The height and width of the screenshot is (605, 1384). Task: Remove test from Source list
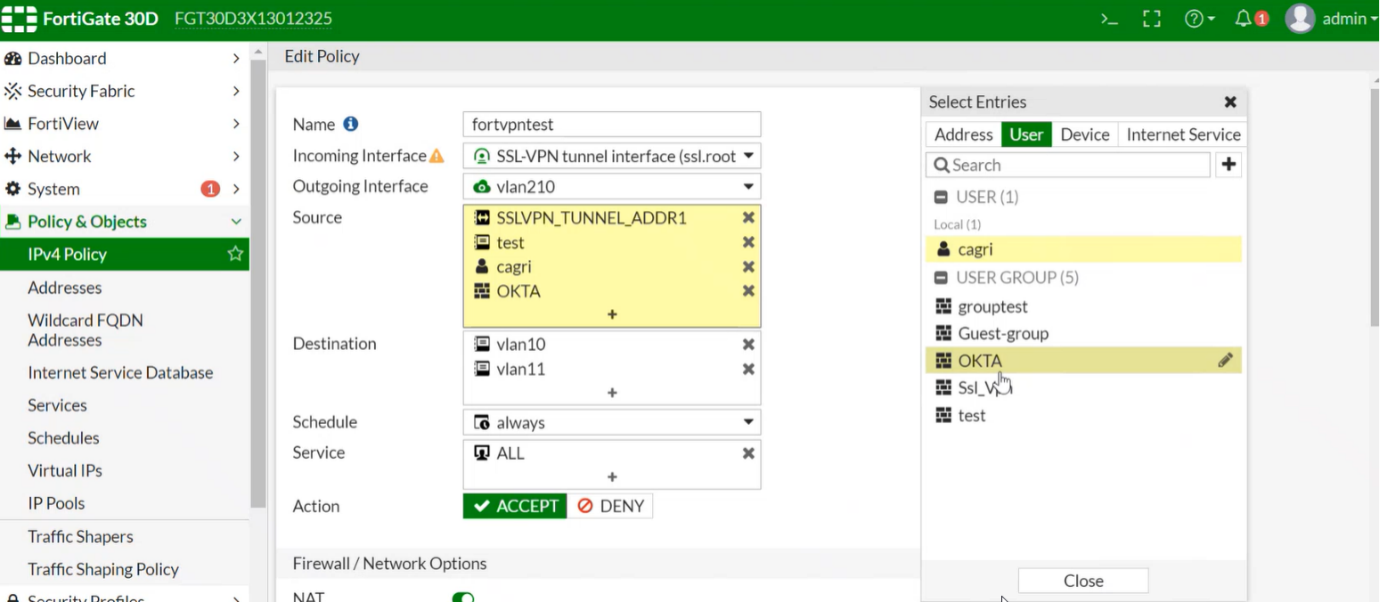pyautogui.click(x=748, y=243)
